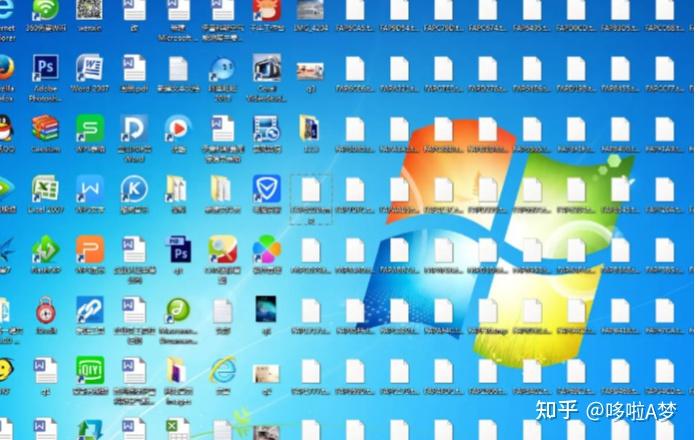696x440 pixels.
Task: Open the green WiFi hotspot shortcut
Action: [x=45, y=10]
